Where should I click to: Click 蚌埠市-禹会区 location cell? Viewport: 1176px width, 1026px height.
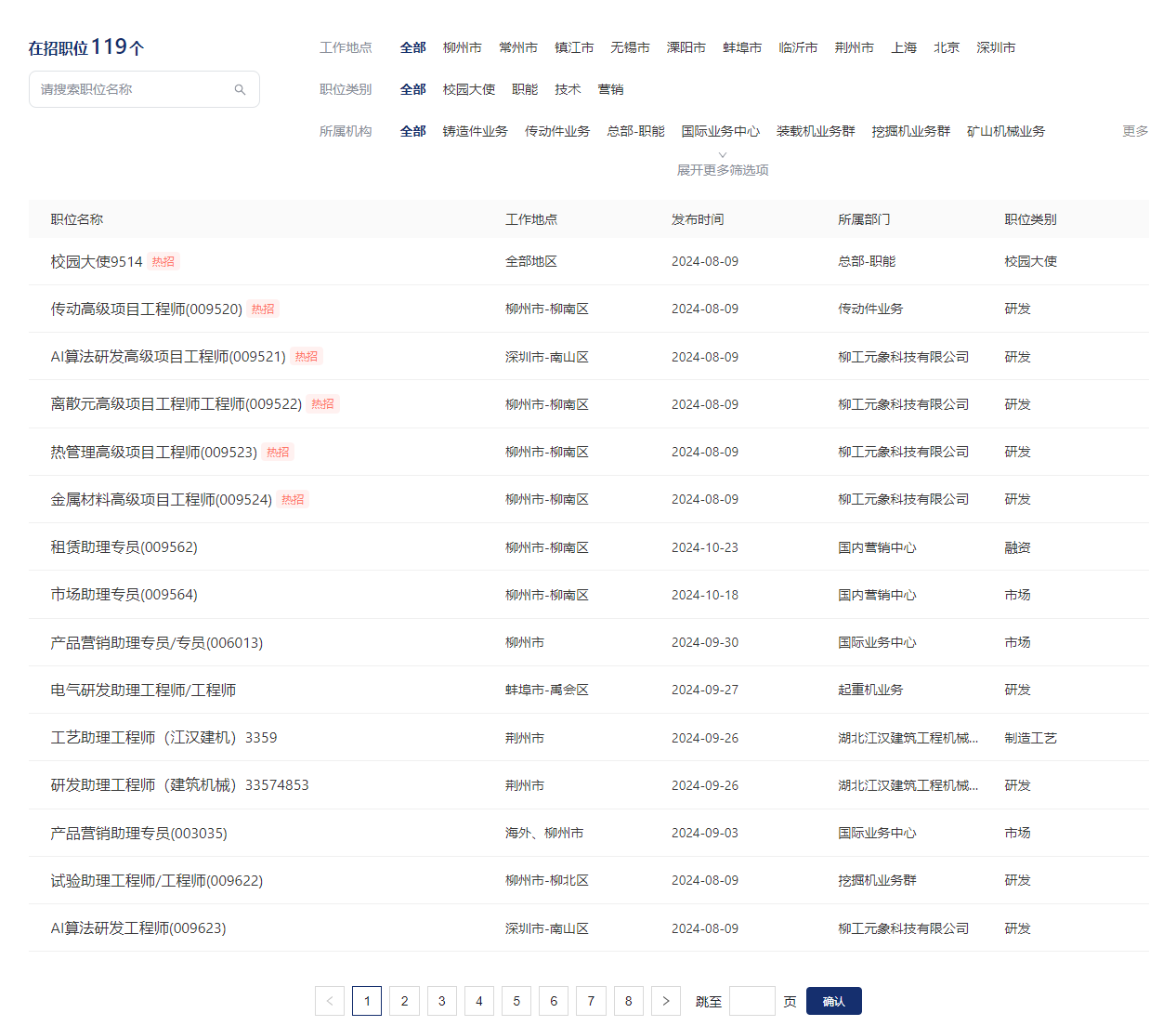[x=547, y=691]
